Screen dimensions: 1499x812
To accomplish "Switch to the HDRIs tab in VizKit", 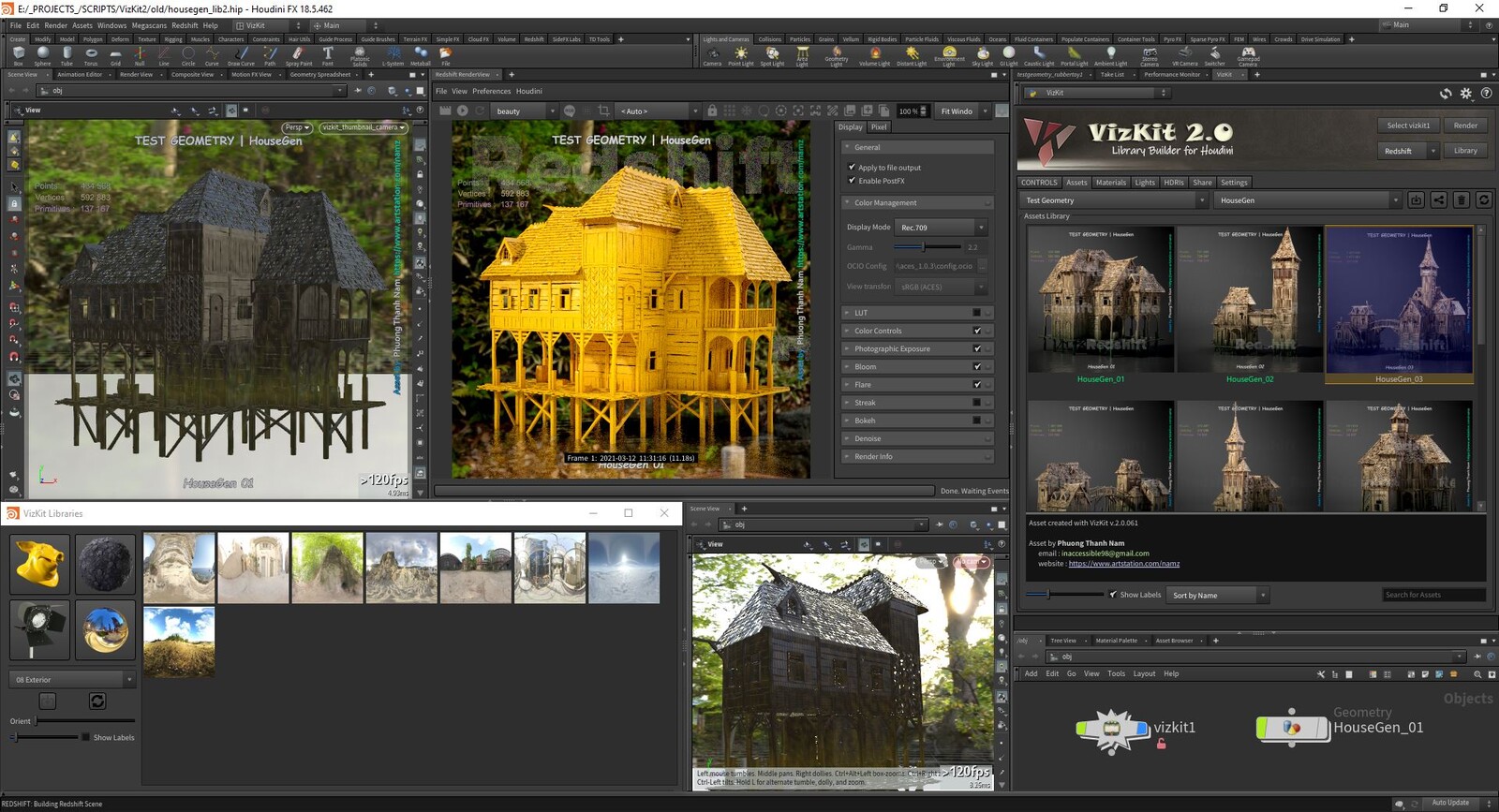I will tap(1174, 183).
